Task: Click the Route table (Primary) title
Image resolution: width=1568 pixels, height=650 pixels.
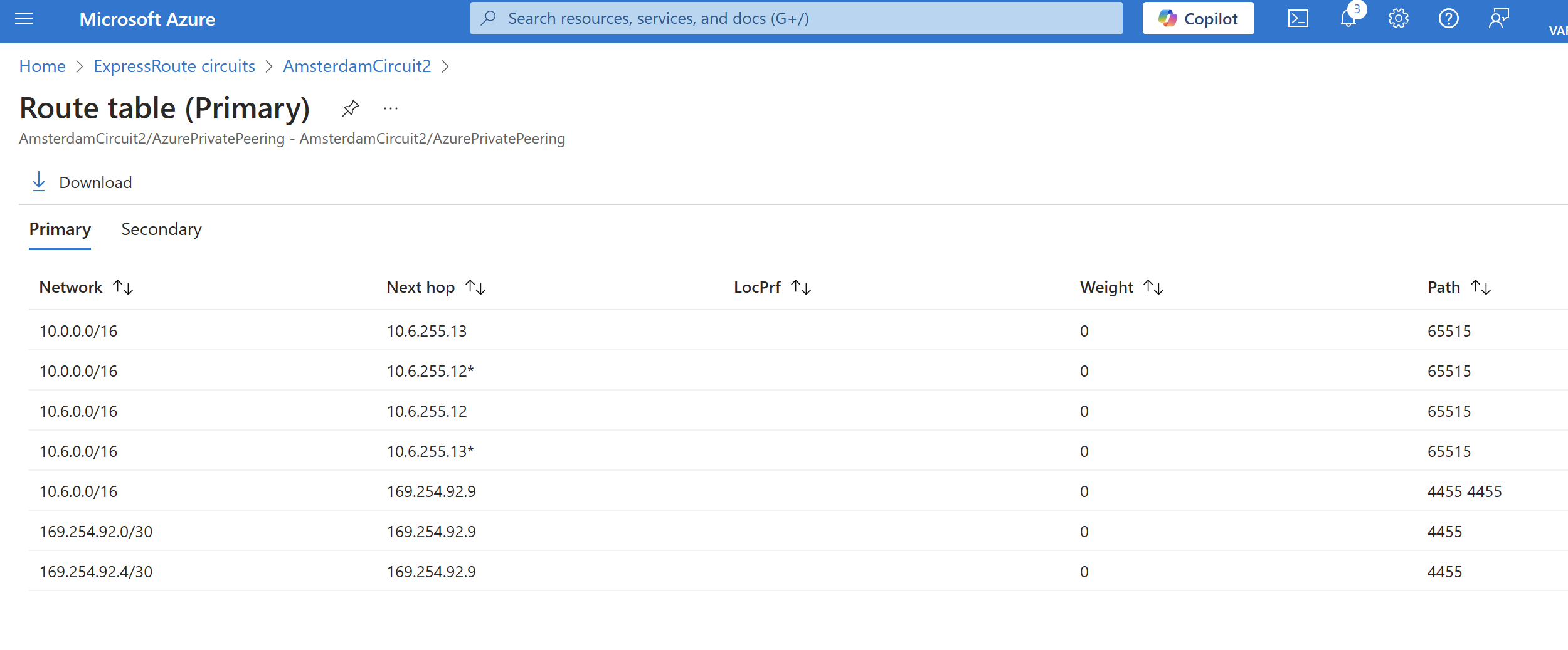Action: [165, 108]
